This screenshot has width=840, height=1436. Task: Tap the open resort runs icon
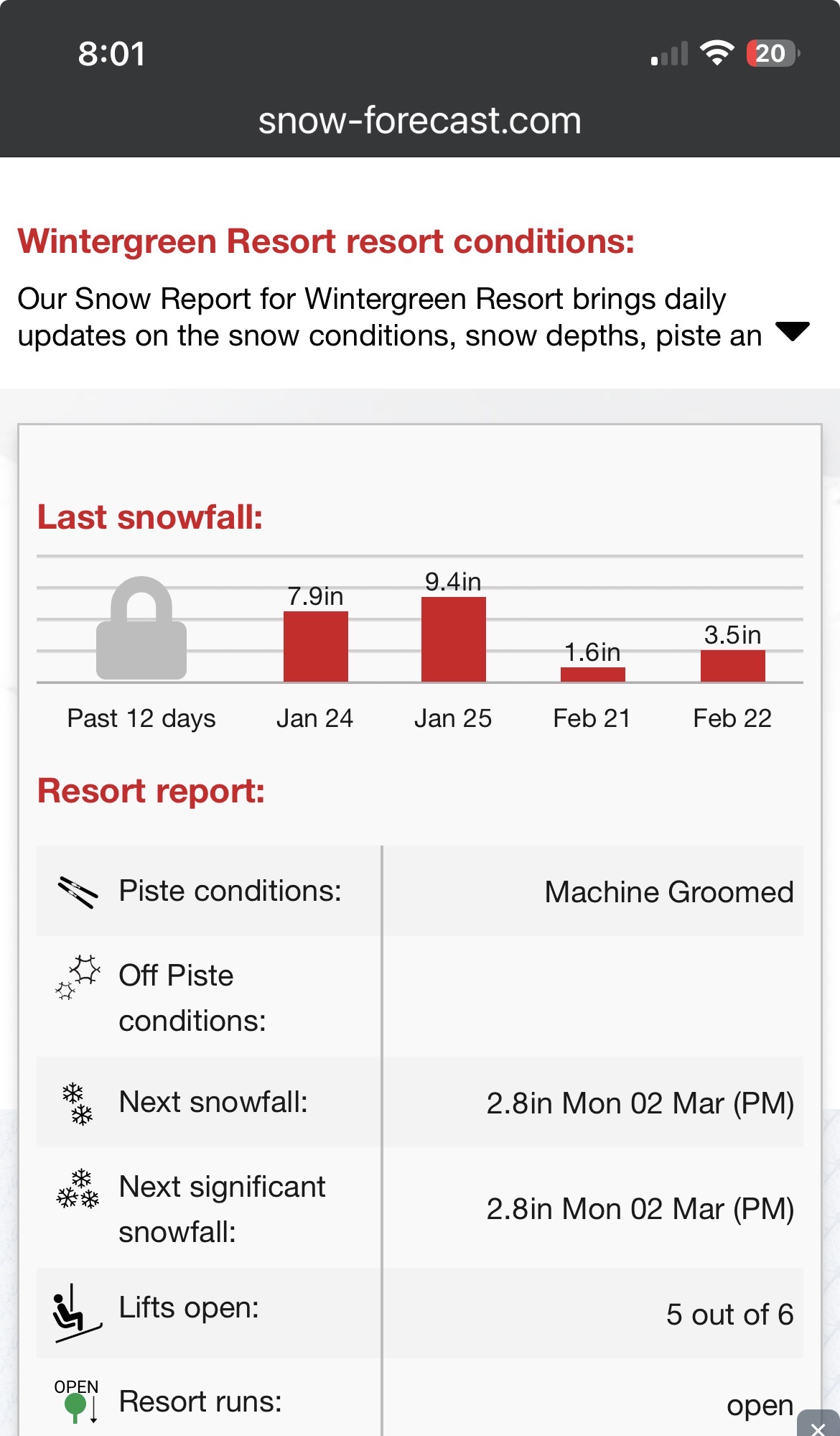click(x=77, y=1400)
